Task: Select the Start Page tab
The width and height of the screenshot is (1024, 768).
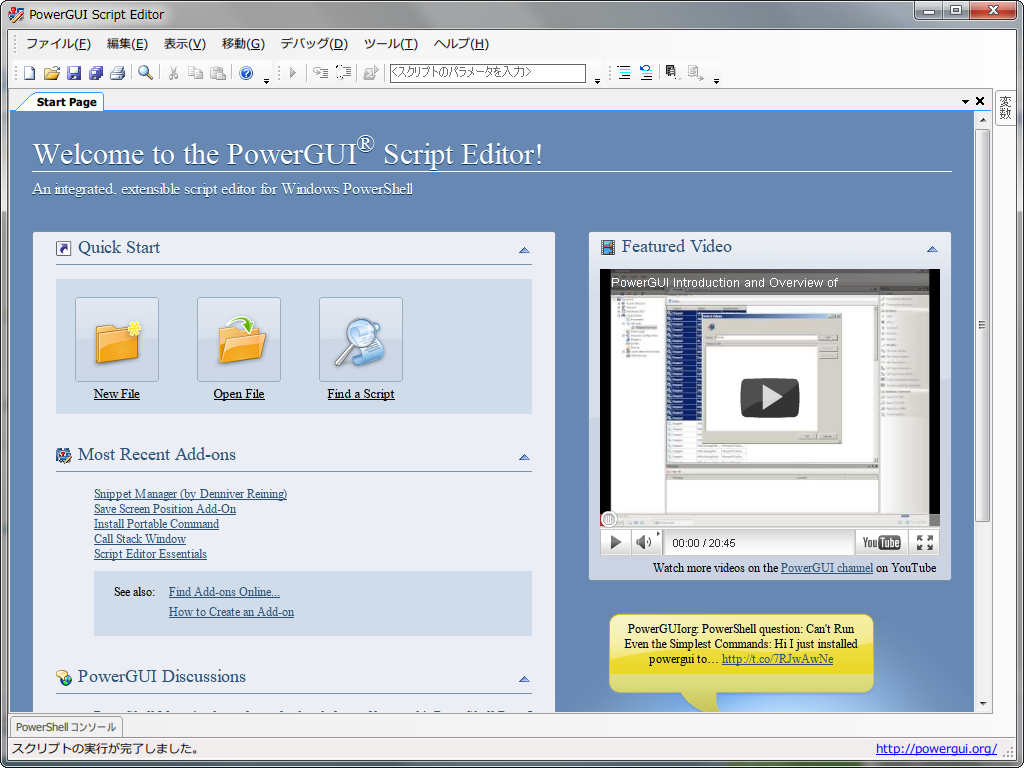Action: tap(66, 102)
